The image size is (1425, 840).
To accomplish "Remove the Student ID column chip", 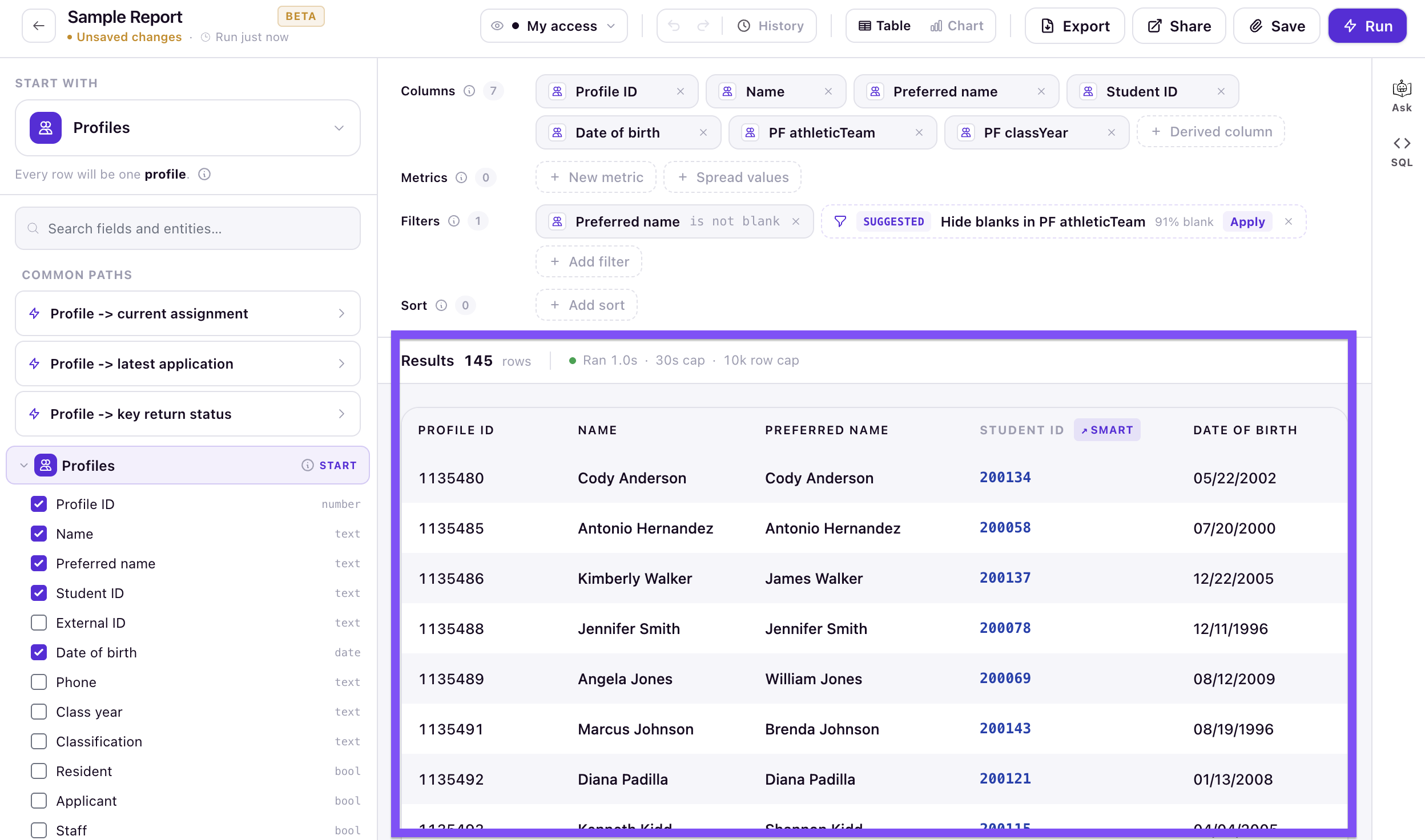I will pos(1221,91).
